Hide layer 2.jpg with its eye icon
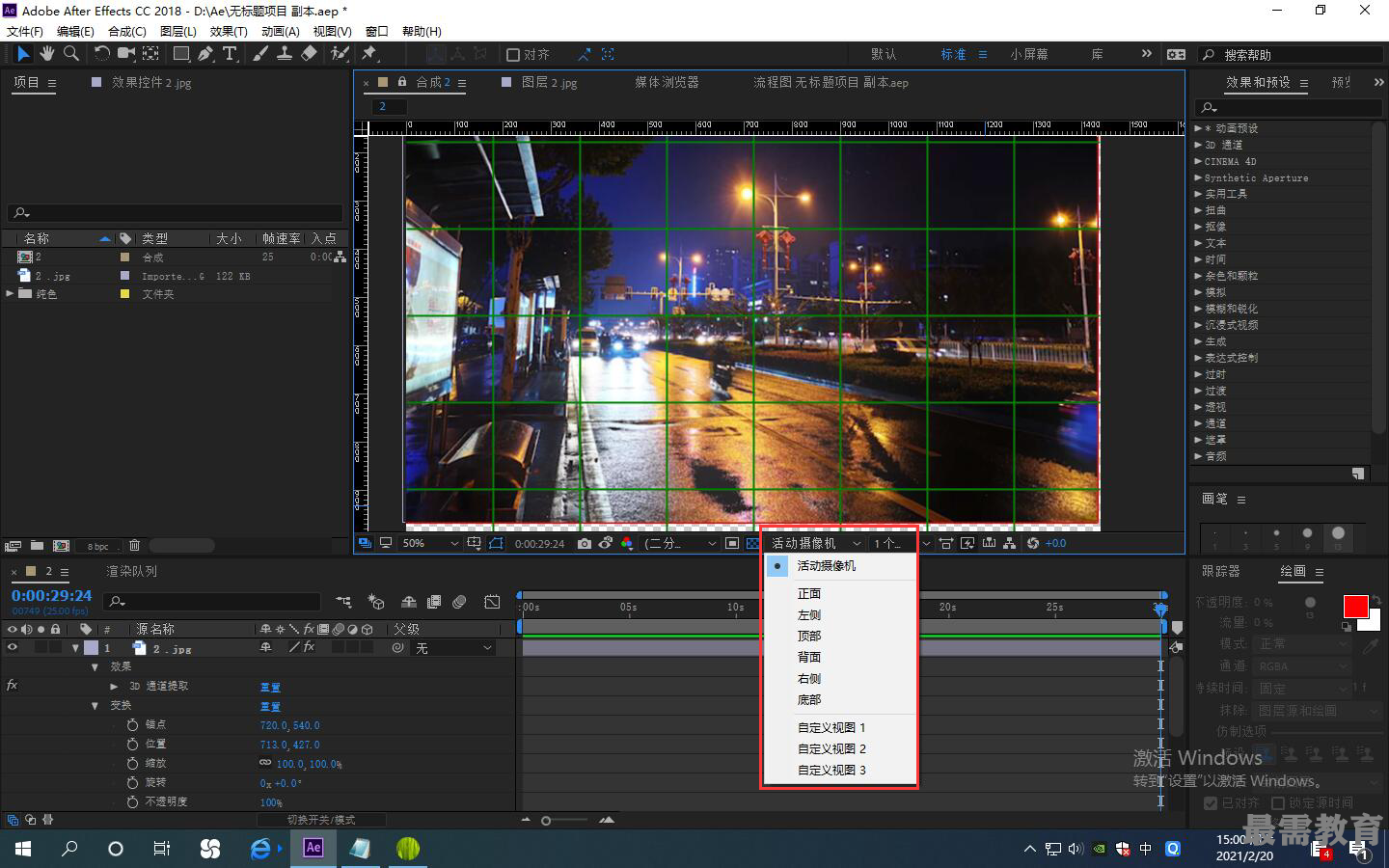 13,648
